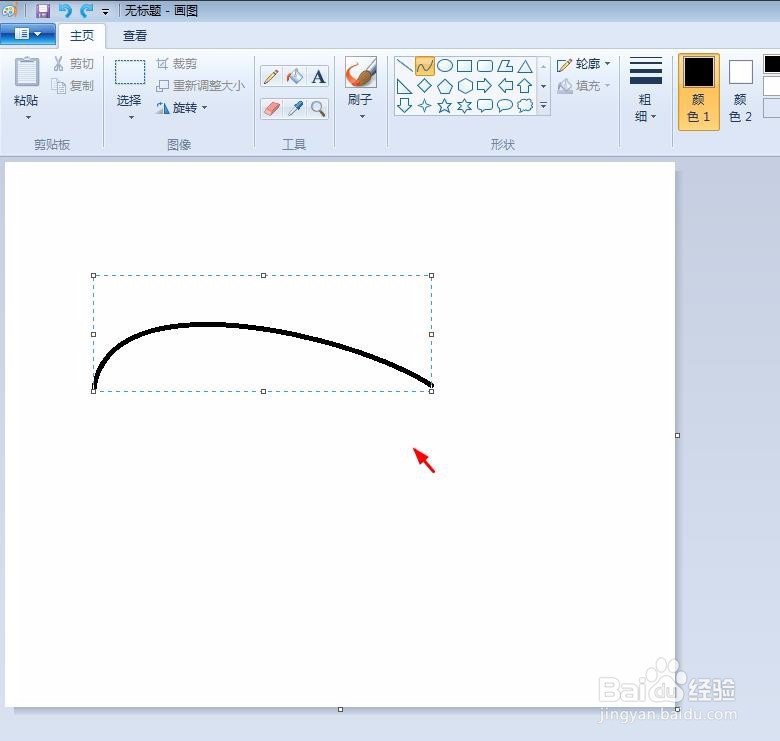The image size is (780, 741).
Task: Choose the Oval shape
Action: [x=445, y=66]
